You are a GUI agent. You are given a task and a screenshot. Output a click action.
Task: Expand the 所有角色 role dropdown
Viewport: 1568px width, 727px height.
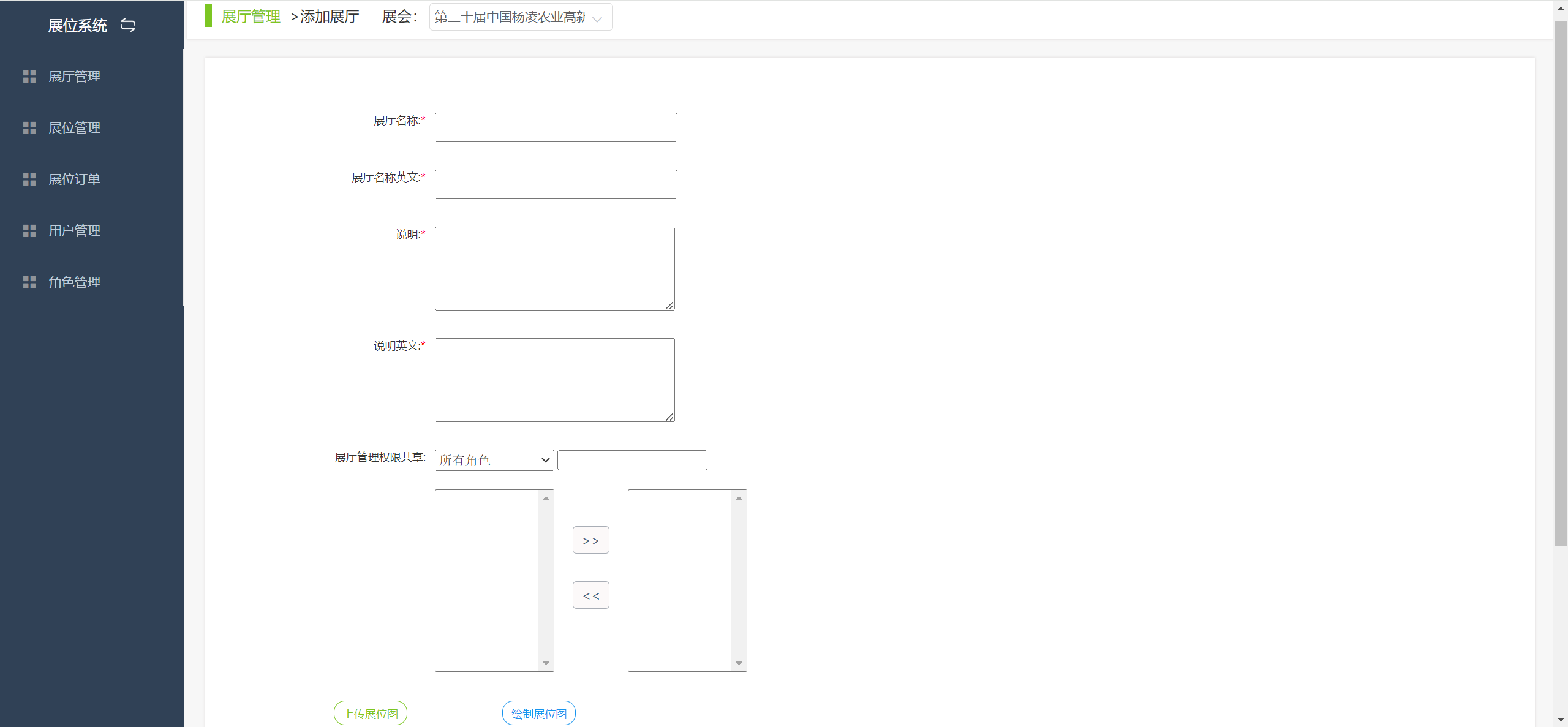pos(494,460)
